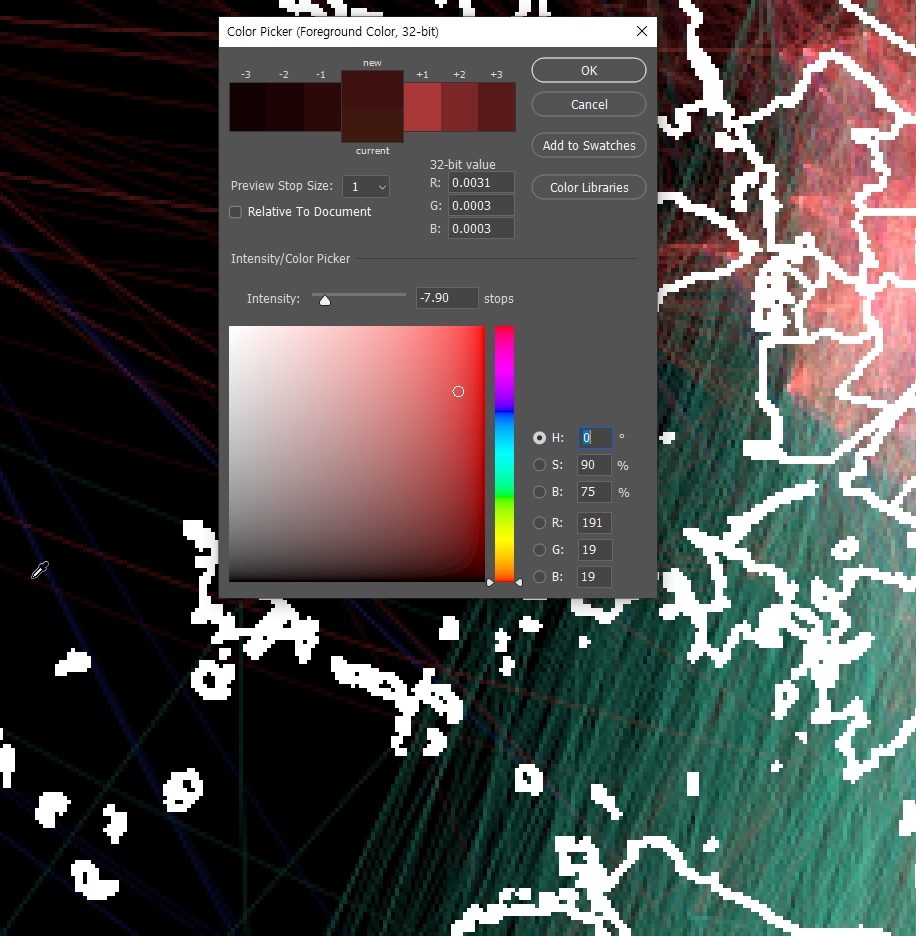Select the -1 stop preview swatch
Screen dimensions: 916x936
click(x=322, y=107)
